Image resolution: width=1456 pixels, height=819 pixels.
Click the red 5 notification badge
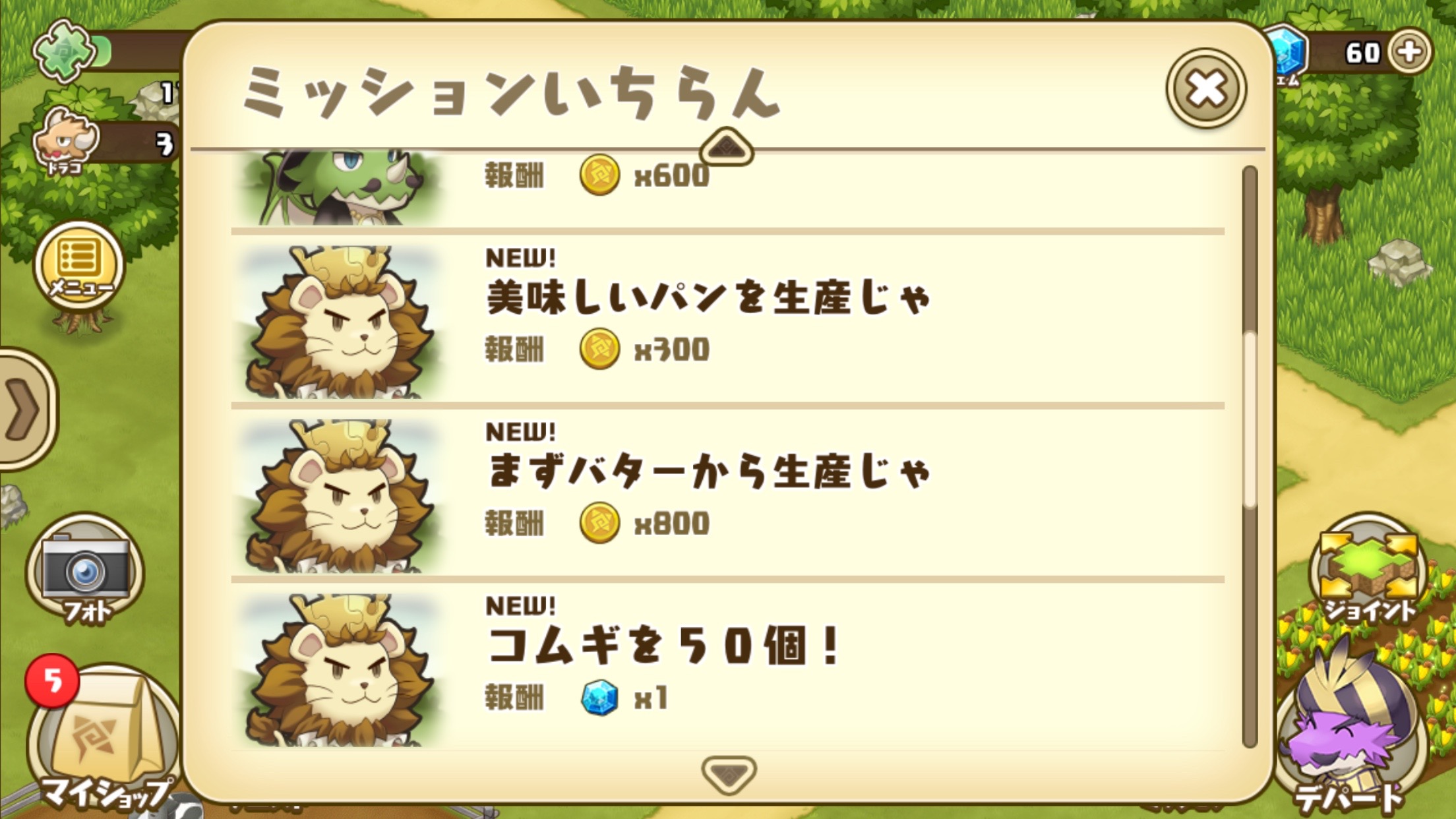pos(52,681)
